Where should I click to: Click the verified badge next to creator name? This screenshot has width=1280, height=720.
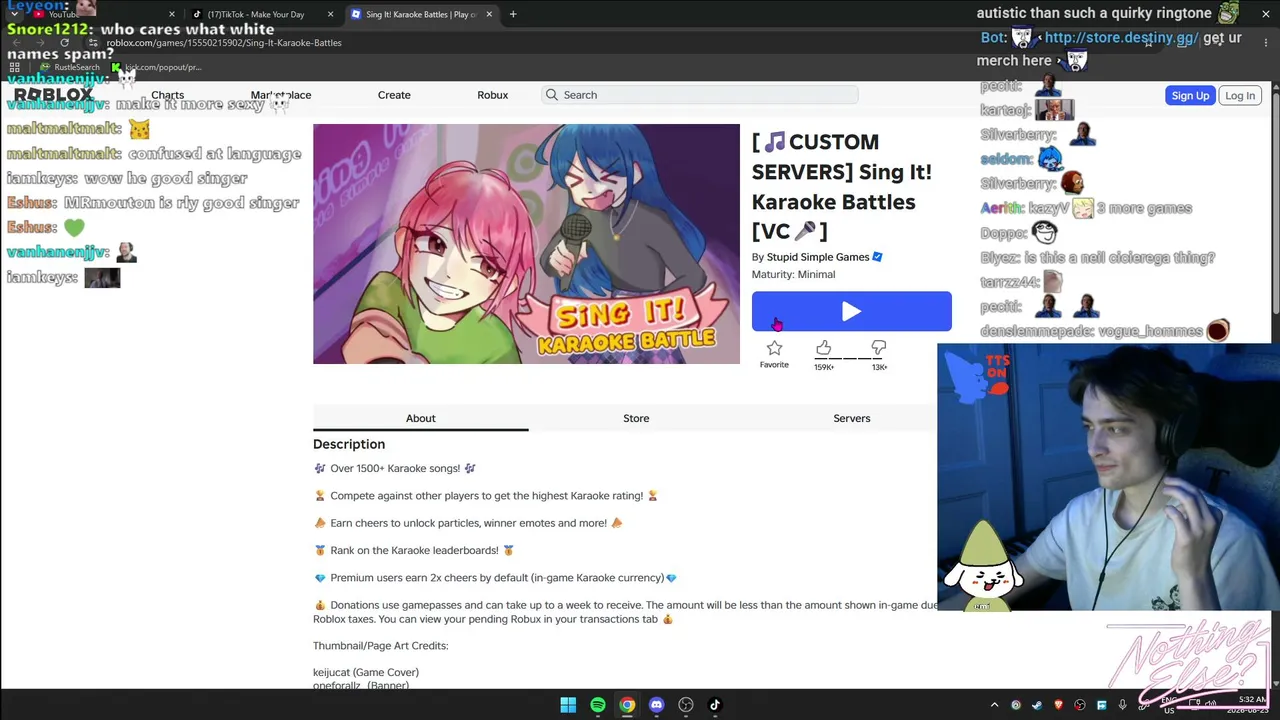click(x=877, y=257)
